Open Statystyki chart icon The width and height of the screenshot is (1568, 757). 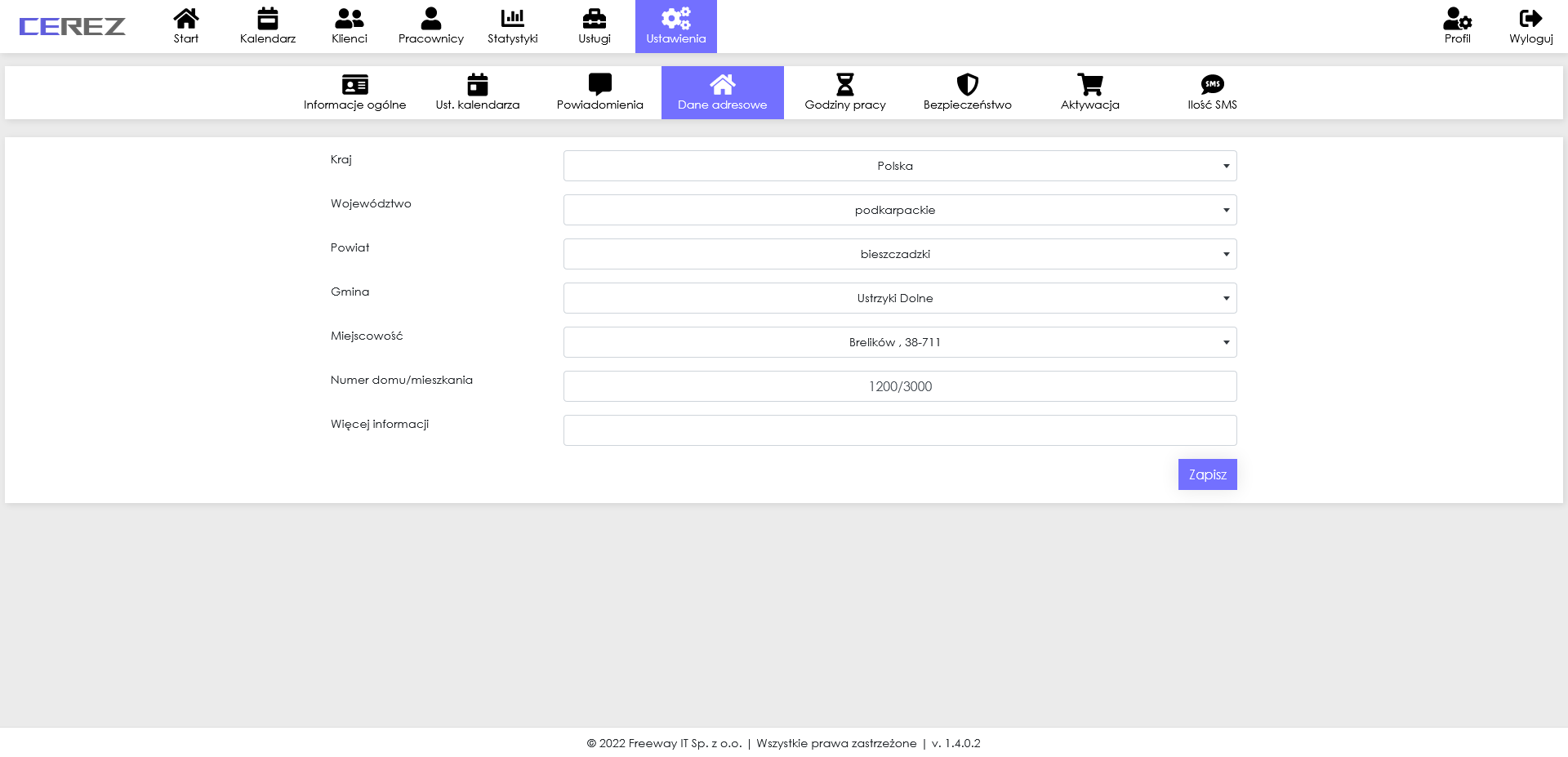point(513,18)
